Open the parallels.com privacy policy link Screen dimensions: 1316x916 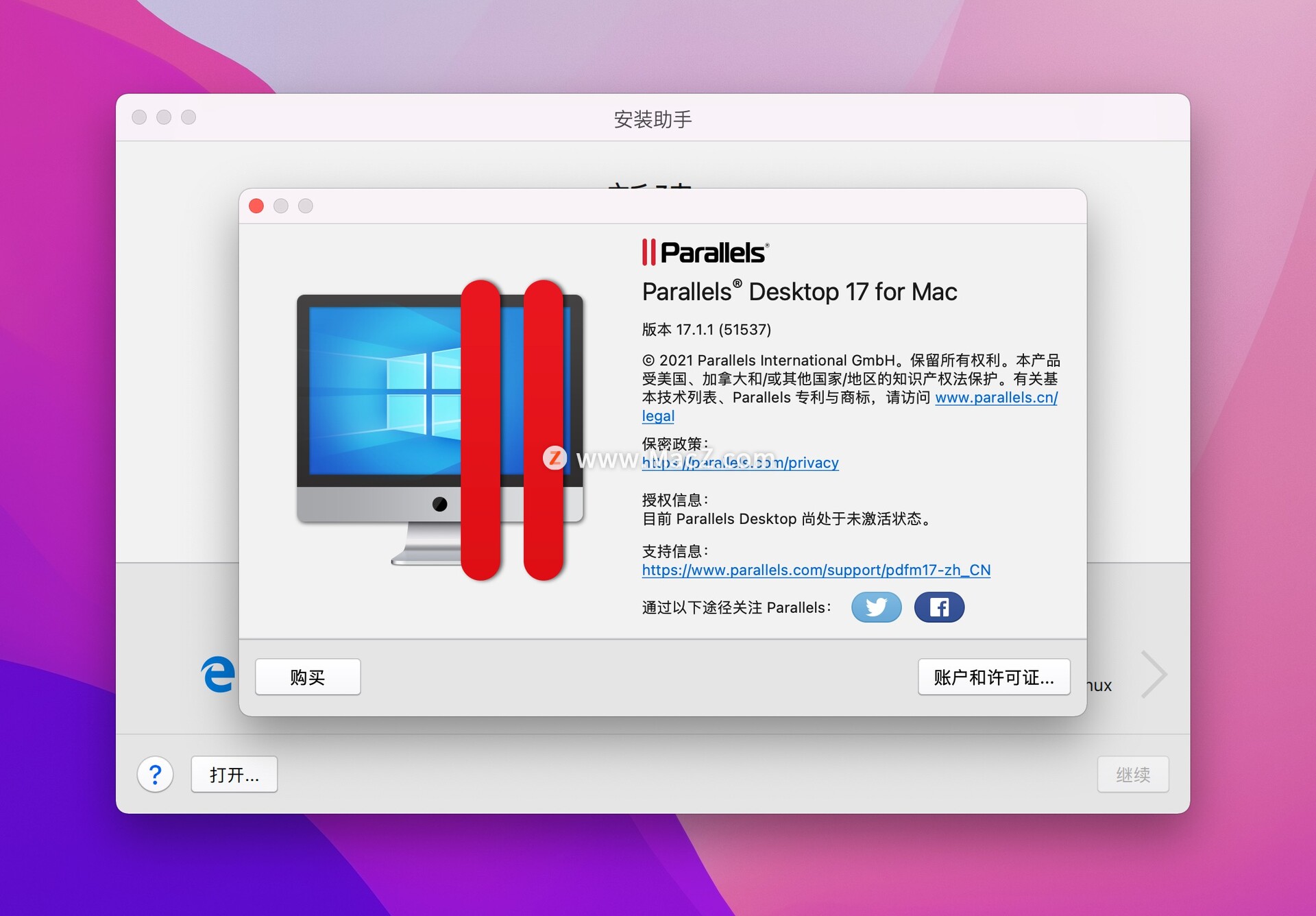click(x=740, y=463)
